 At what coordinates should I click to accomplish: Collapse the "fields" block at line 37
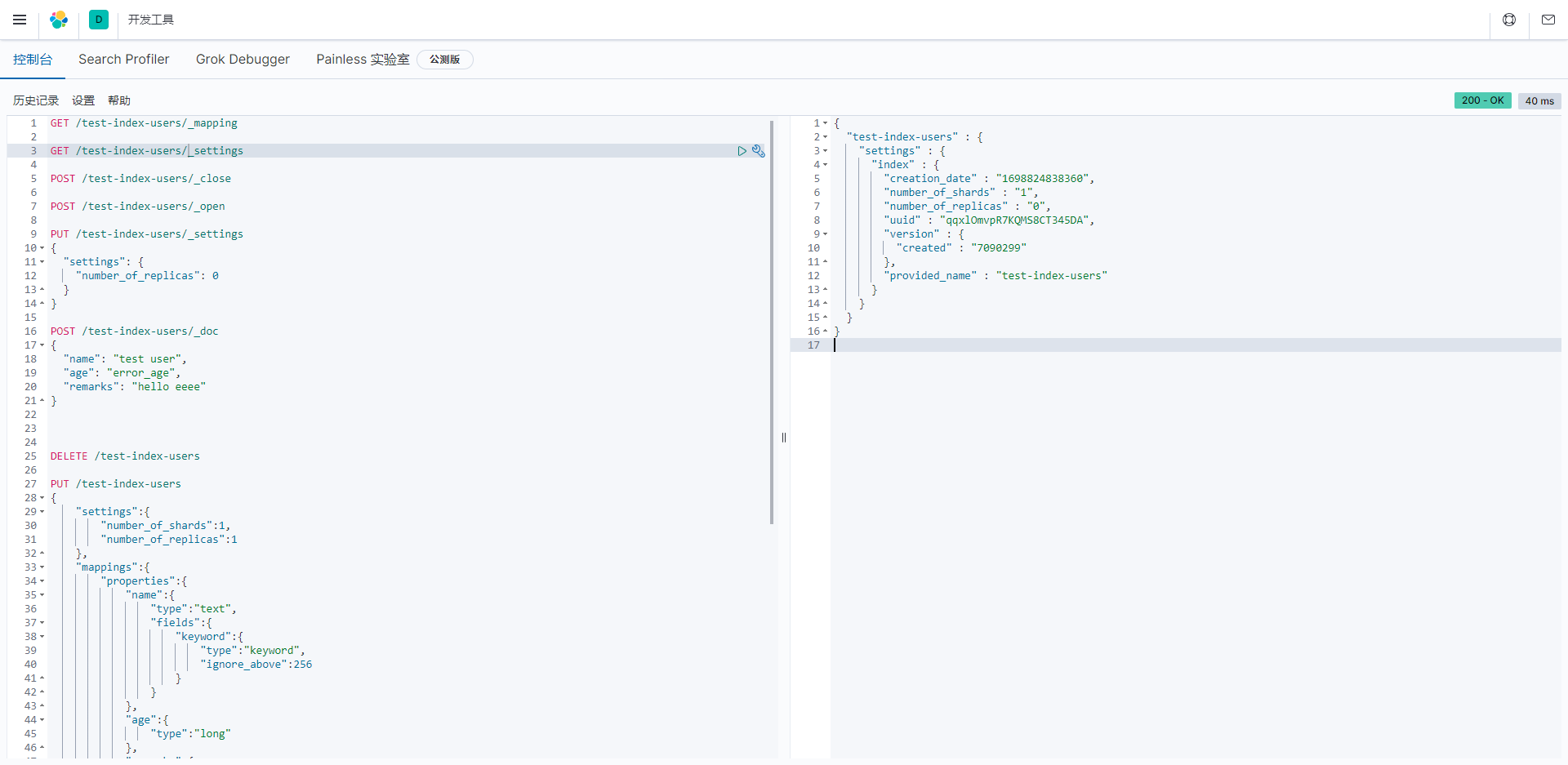tap(42, 623)
